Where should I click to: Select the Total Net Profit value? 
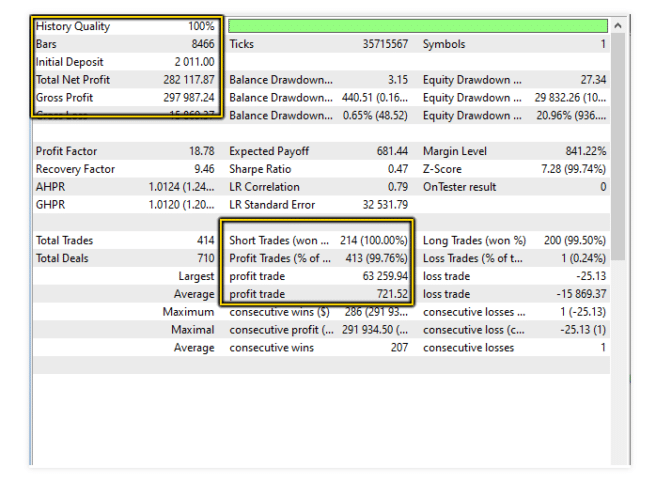pyautogui.click(x=187, y=80)
